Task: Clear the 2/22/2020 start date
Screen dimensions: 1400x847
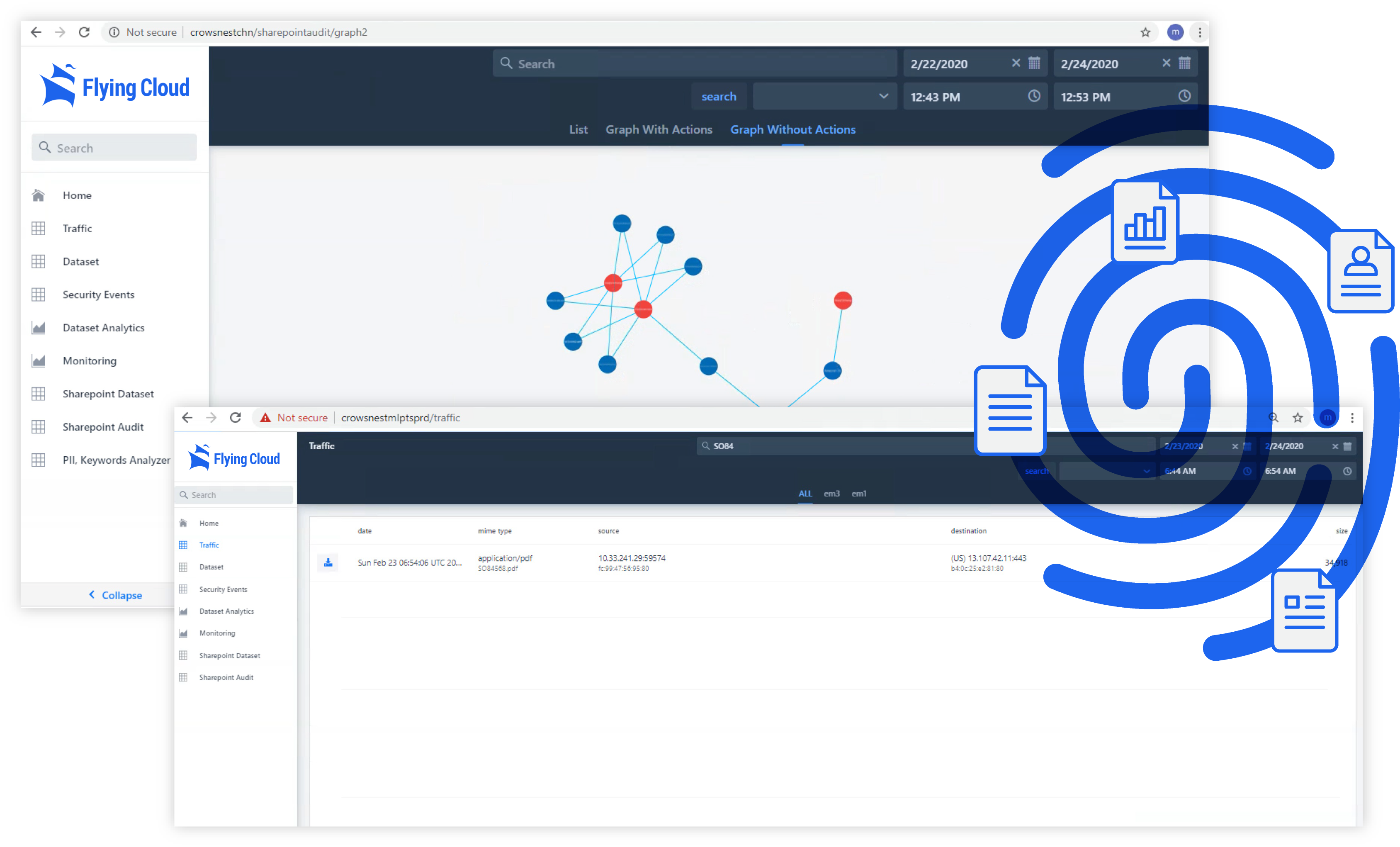Action: click(1016, 63)
